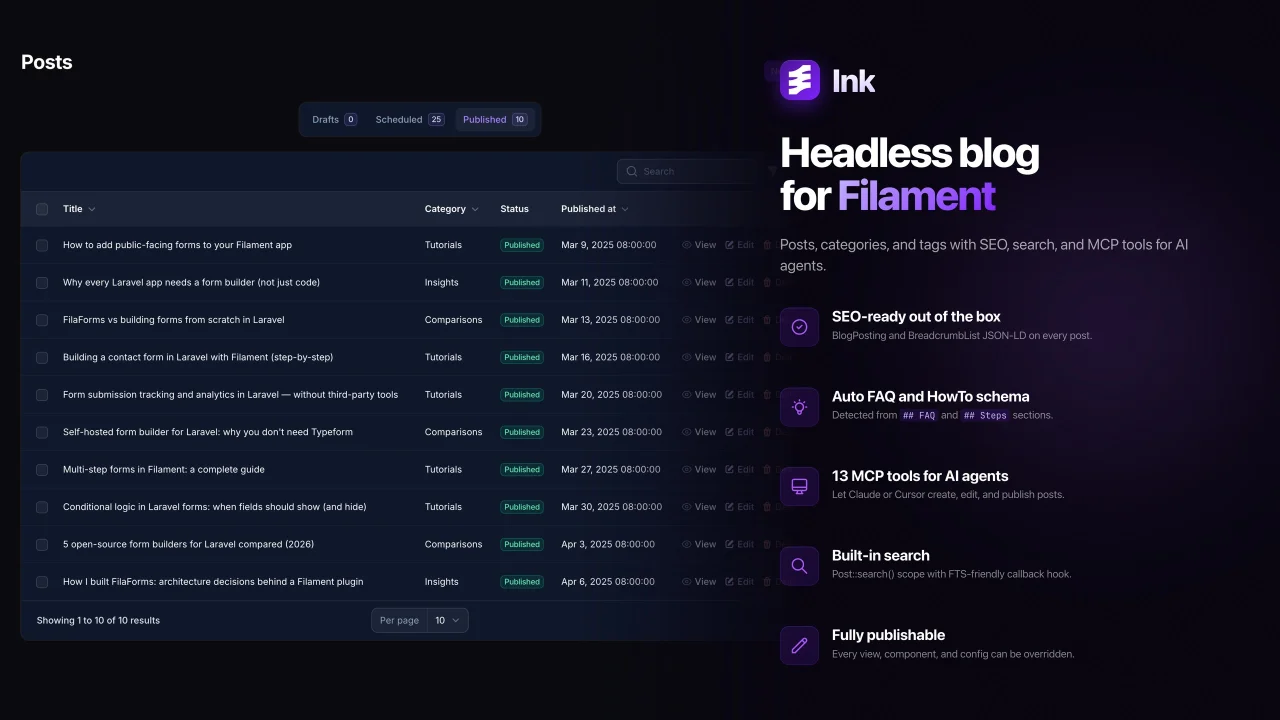View the 'How I built FilaForms' post
The image size is (1280, 720).
point(699,582)
